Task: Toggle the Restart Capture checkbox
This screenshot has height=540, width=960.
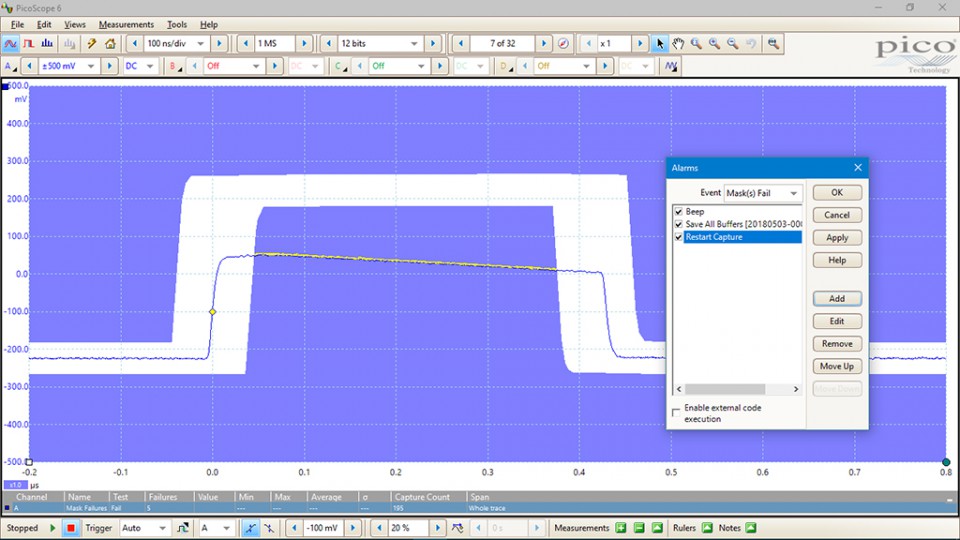Action: tap(679, 237)
